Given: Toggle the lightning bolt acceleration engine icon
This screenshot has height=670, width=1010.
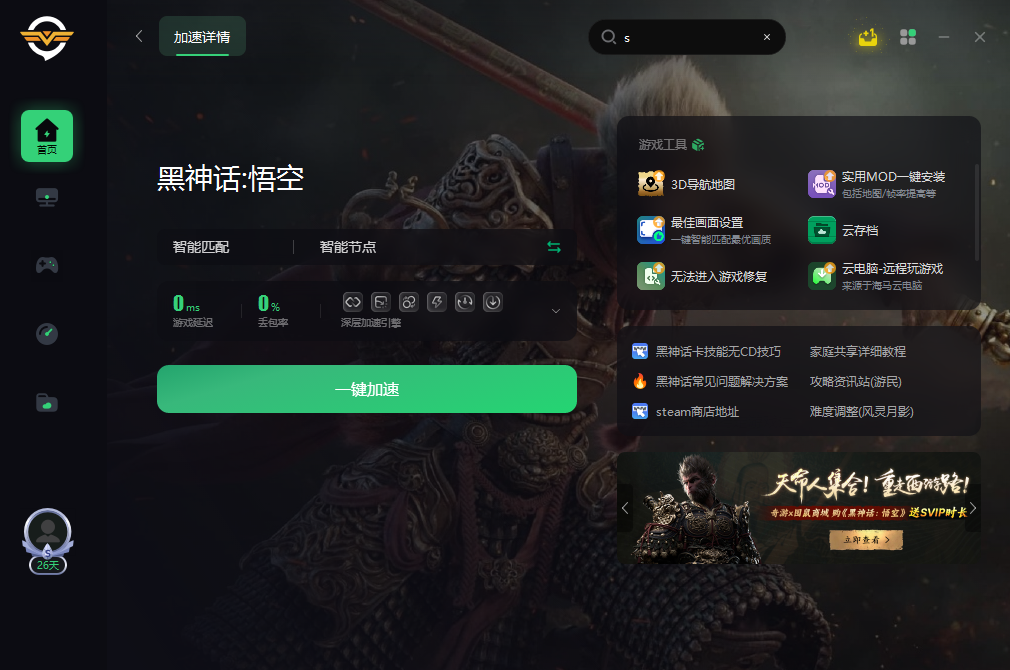Looking at the screenshot, I should coord(437,302).
